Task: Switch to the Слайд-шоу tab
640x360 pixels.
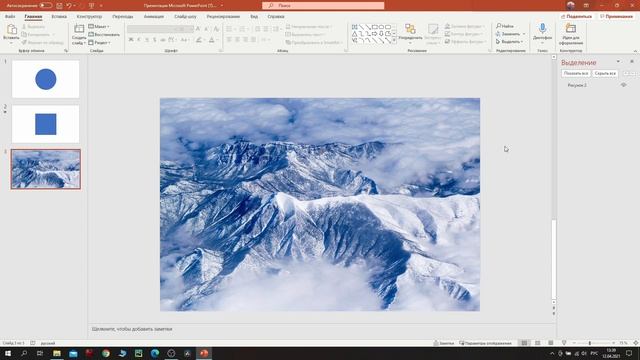Action: (x=185, y=17)
